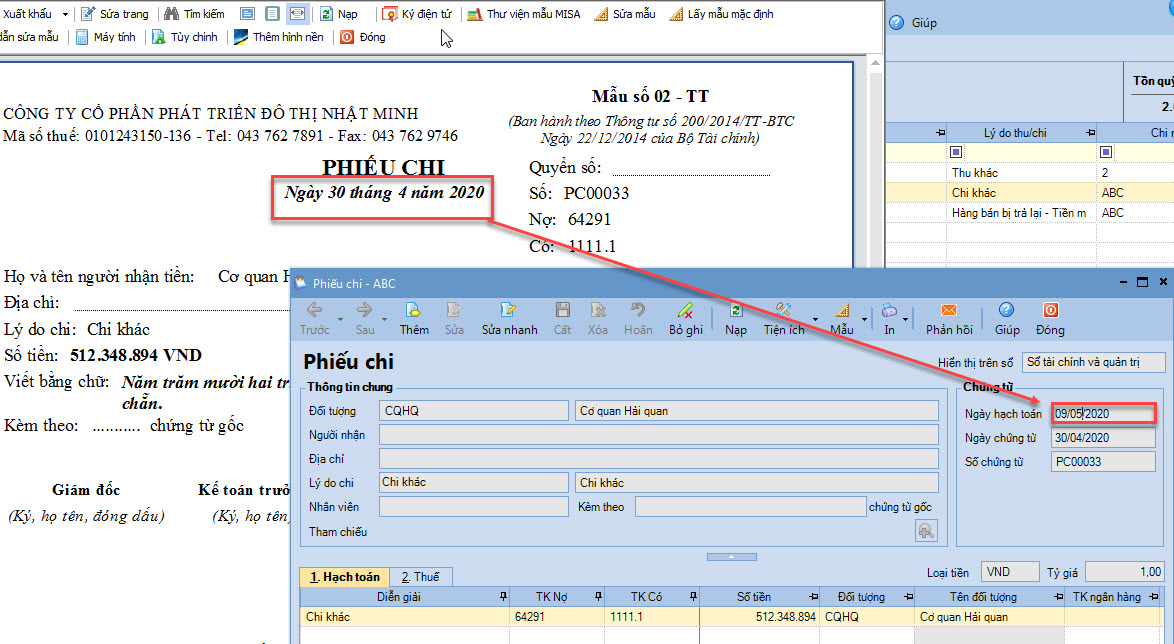
Task: Open Hiển thị trên sổ combo box
Action: pyautogui.click(x=1094, y=362)
